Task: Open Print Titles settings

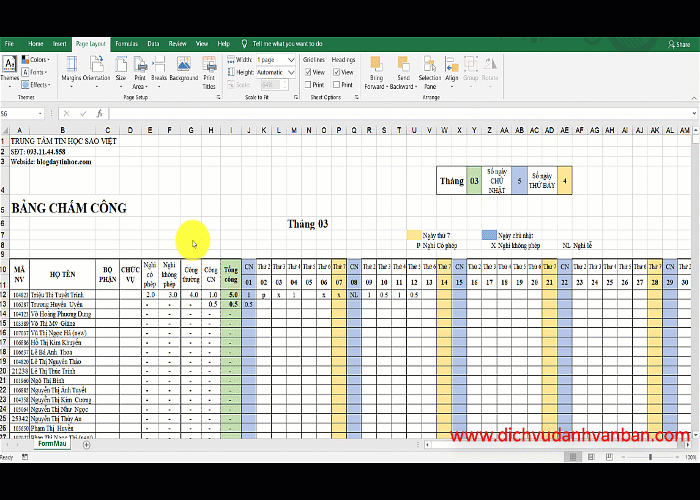Action: [x=209, y=72]
